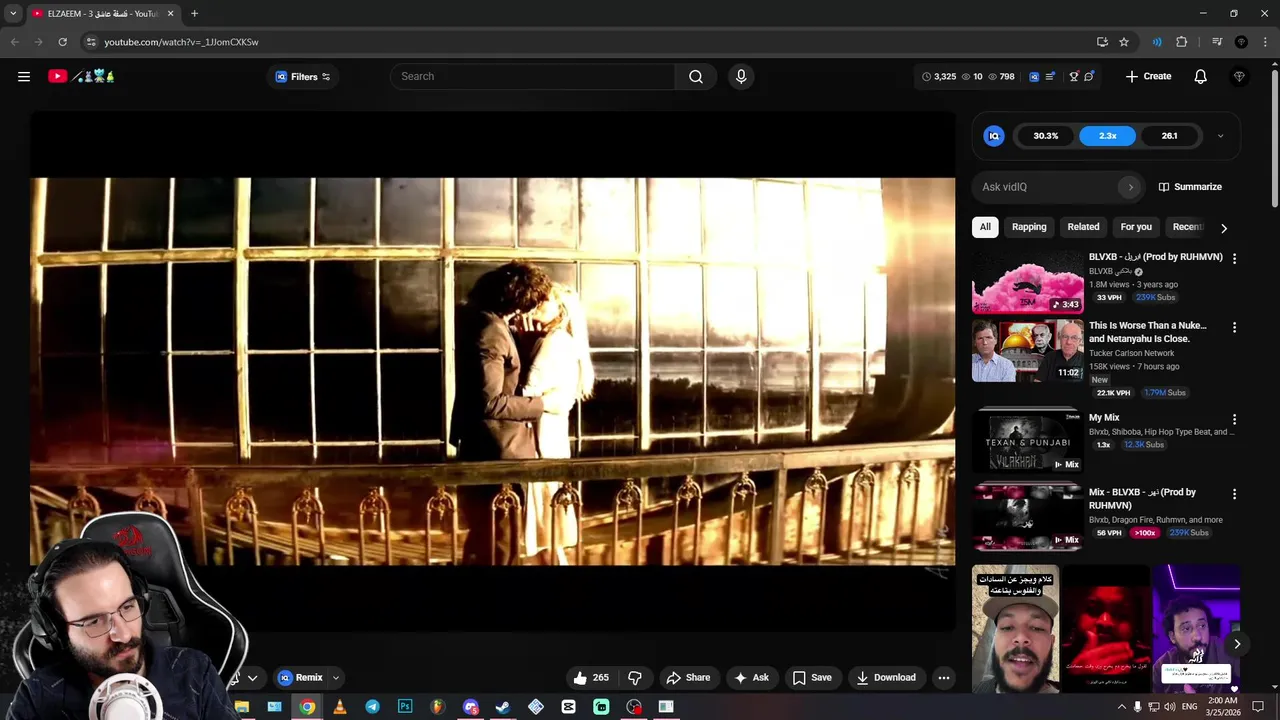Screen dimensions: 1280x720
Task: Open Chrome tab search dropdown
Action: point(13,14)
